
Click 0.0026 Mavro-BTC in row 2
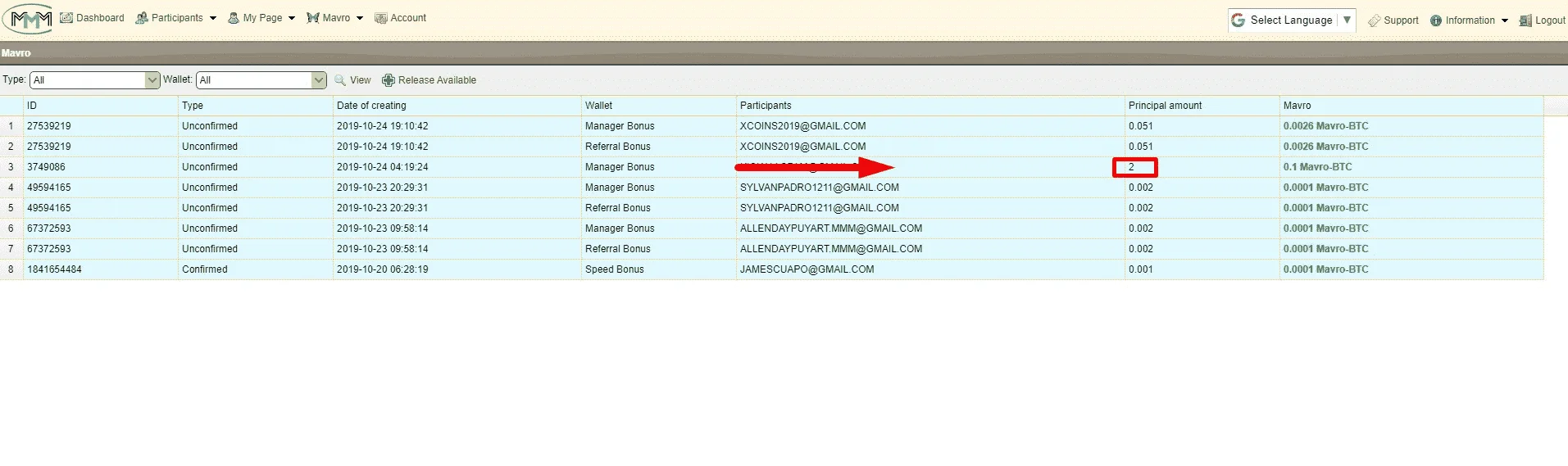coord(1325,147)
